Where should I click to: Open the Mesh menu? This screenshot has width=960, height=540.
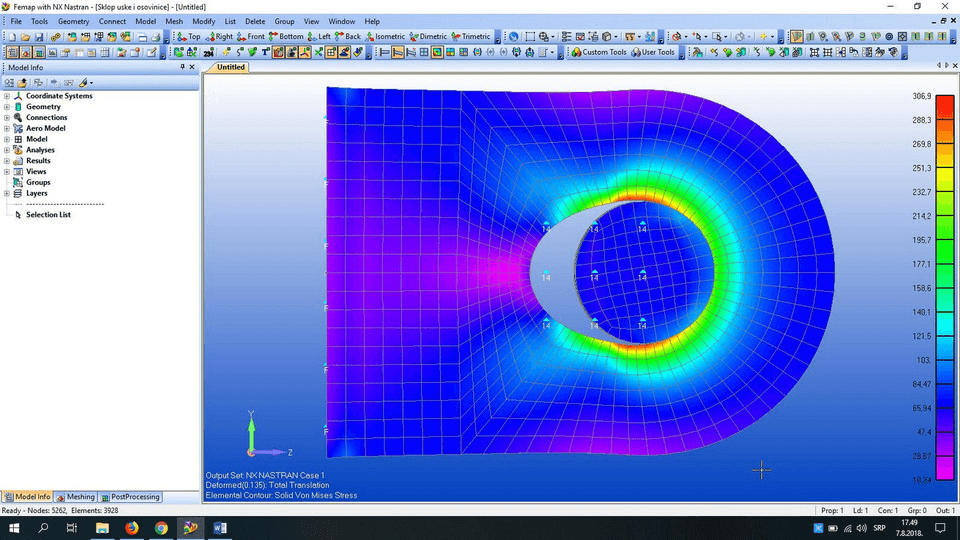click(174, 21)
